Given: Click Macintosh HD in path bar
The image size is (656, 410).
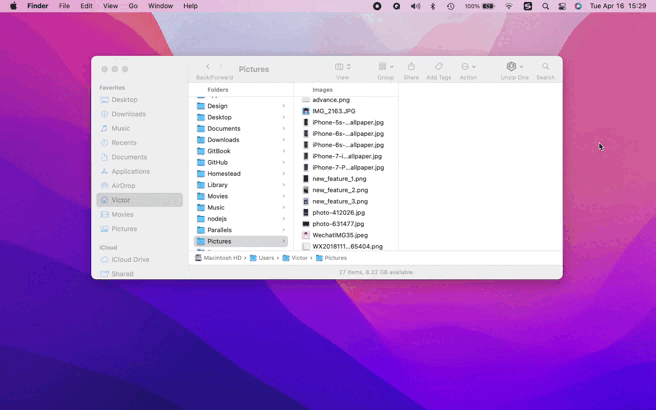Looking at the screenshot, I should (218, 258).
